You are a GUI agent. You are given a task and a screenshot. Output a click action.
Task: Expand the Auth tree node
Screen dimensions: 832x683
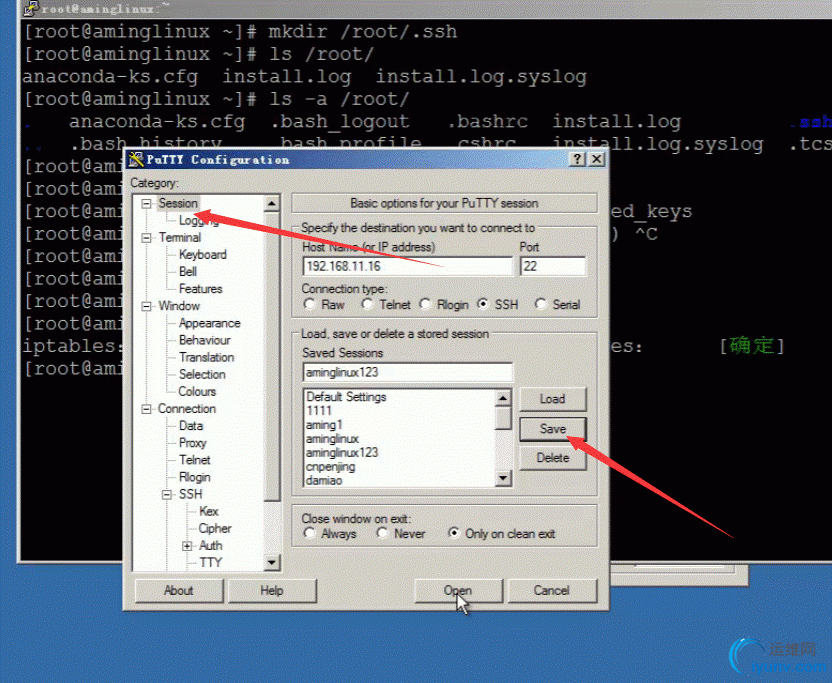pos(187,546)
